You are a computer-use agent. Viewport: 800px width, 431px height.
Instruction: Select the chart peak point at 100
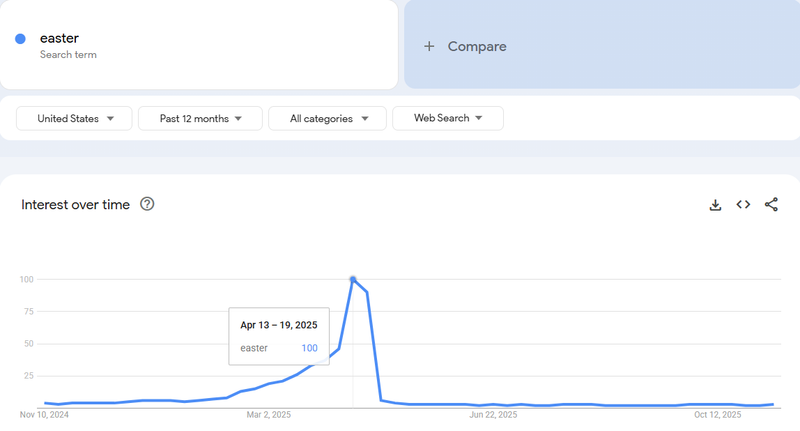353,279
